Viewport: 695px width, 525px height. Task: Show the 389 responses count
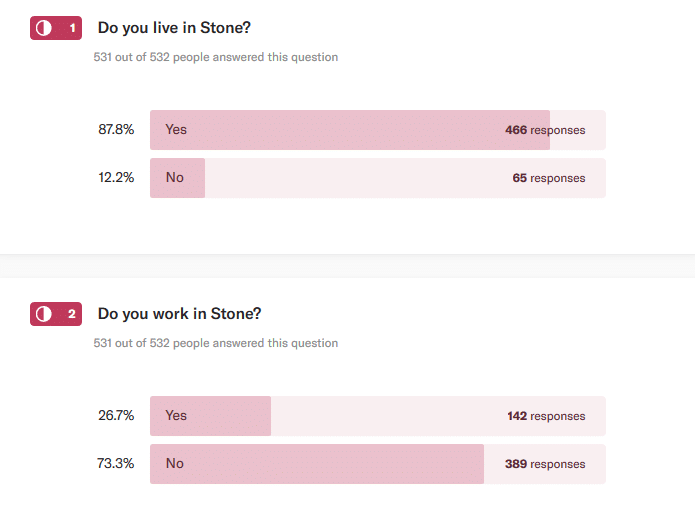[x=545, y=464]
